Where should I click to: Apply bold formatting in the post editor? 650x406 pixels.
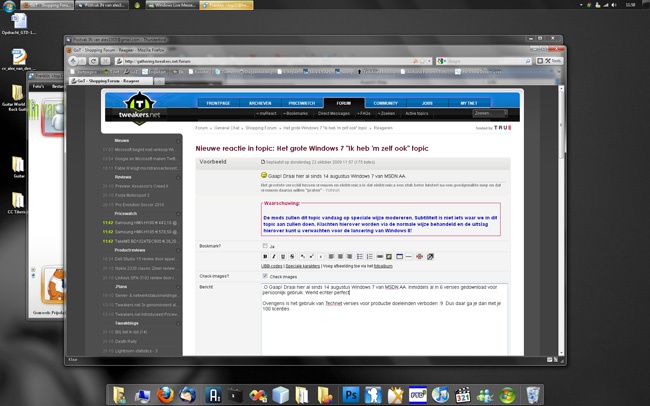(265, 257)
